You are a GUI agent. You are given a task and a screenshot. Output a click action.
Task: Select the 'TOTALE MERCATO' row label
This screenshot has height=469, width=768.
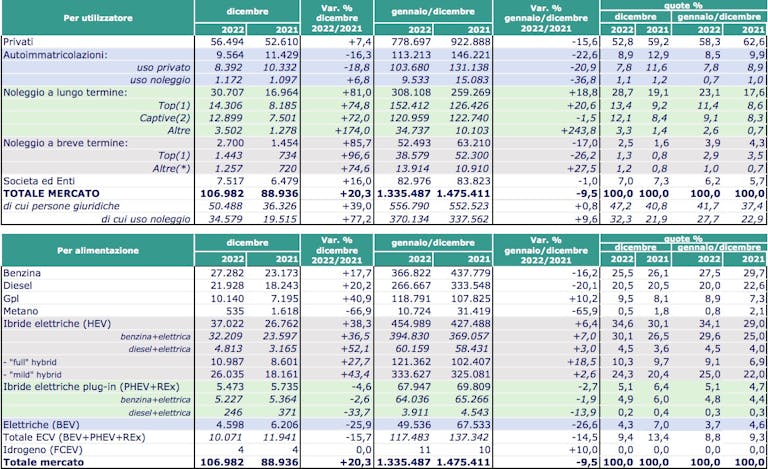pyautogui.click(x=51, y=193)
